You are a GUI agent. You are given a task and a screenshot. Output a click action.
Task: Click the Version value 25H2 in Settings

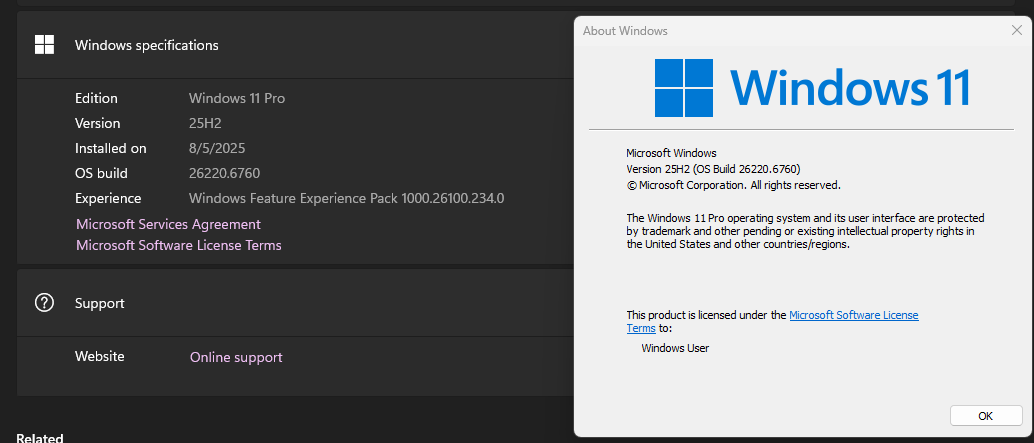pos(205,123)
